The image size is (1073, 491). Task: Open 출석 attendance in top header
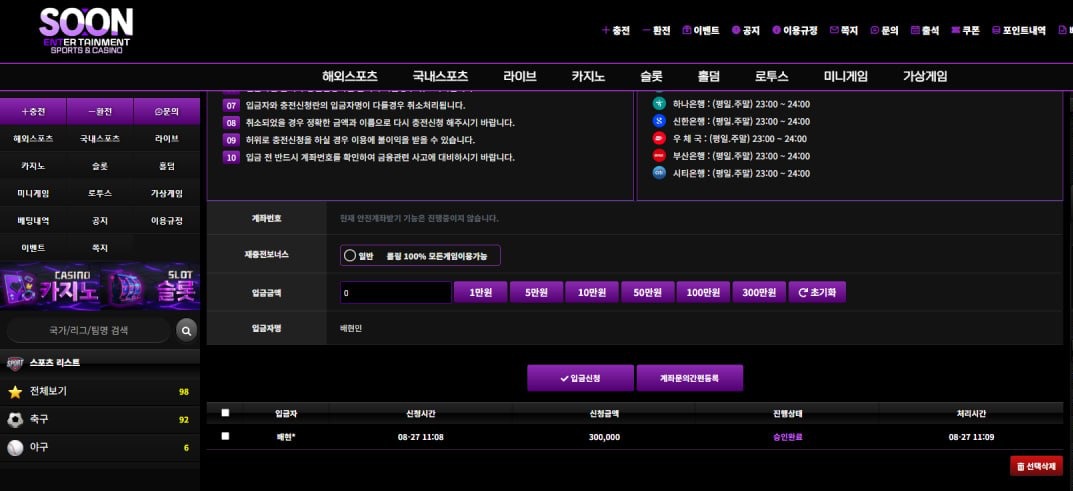point(925,31)
